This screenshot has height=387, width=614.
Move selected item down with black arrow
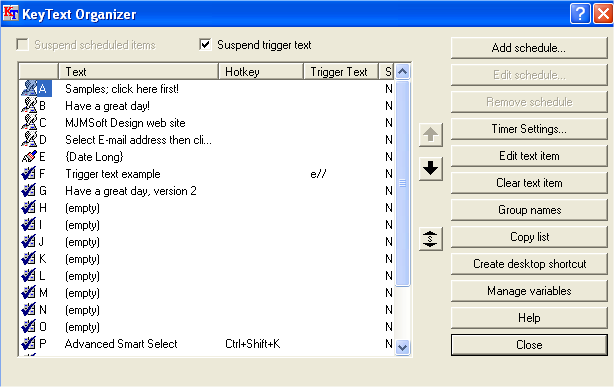coord(430,168)
